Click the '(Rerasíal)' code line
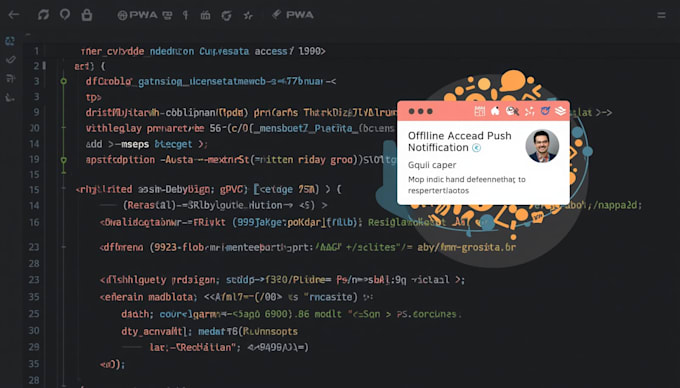The width and height of the screenshot is (680, 388). pyautogui.click(x=225, y=205)
